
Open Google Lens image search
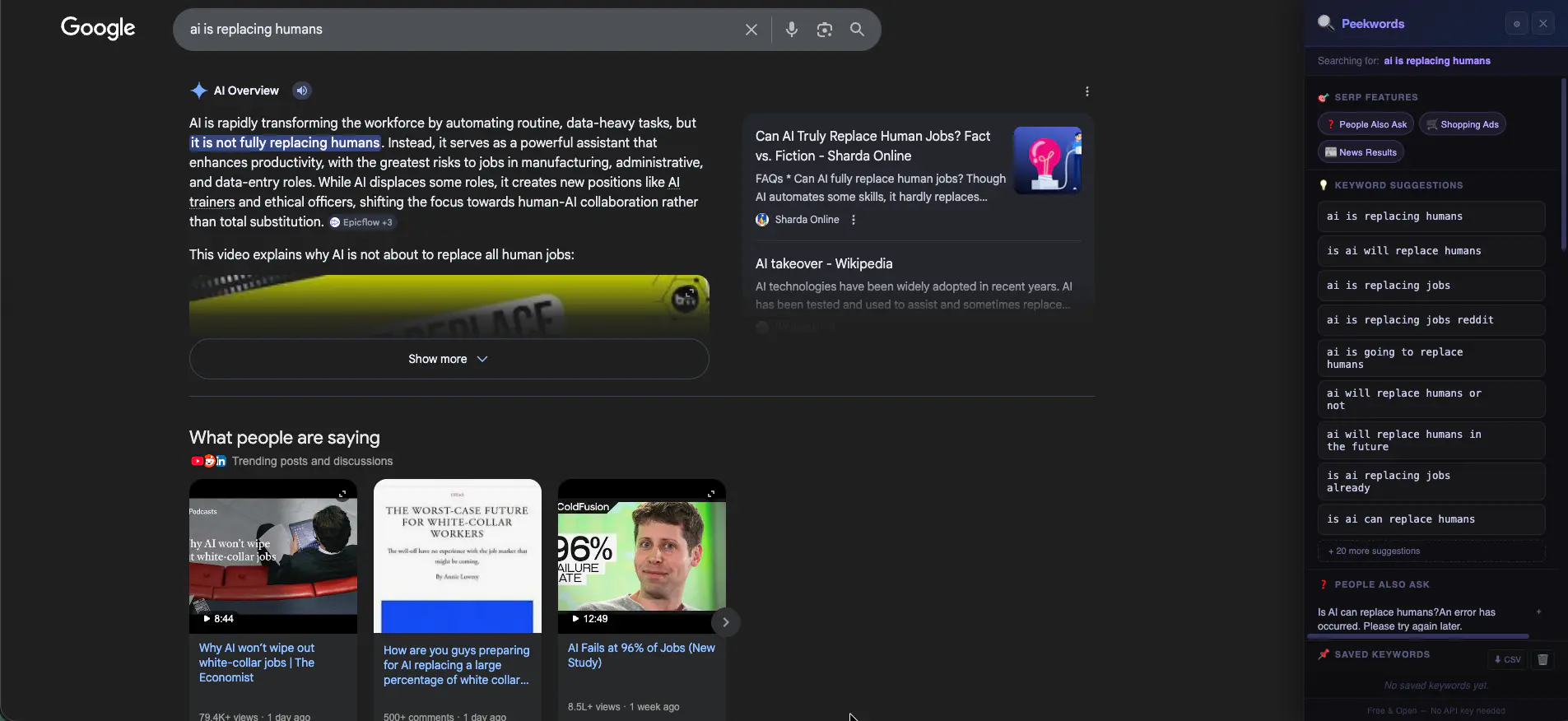(824, 30)
